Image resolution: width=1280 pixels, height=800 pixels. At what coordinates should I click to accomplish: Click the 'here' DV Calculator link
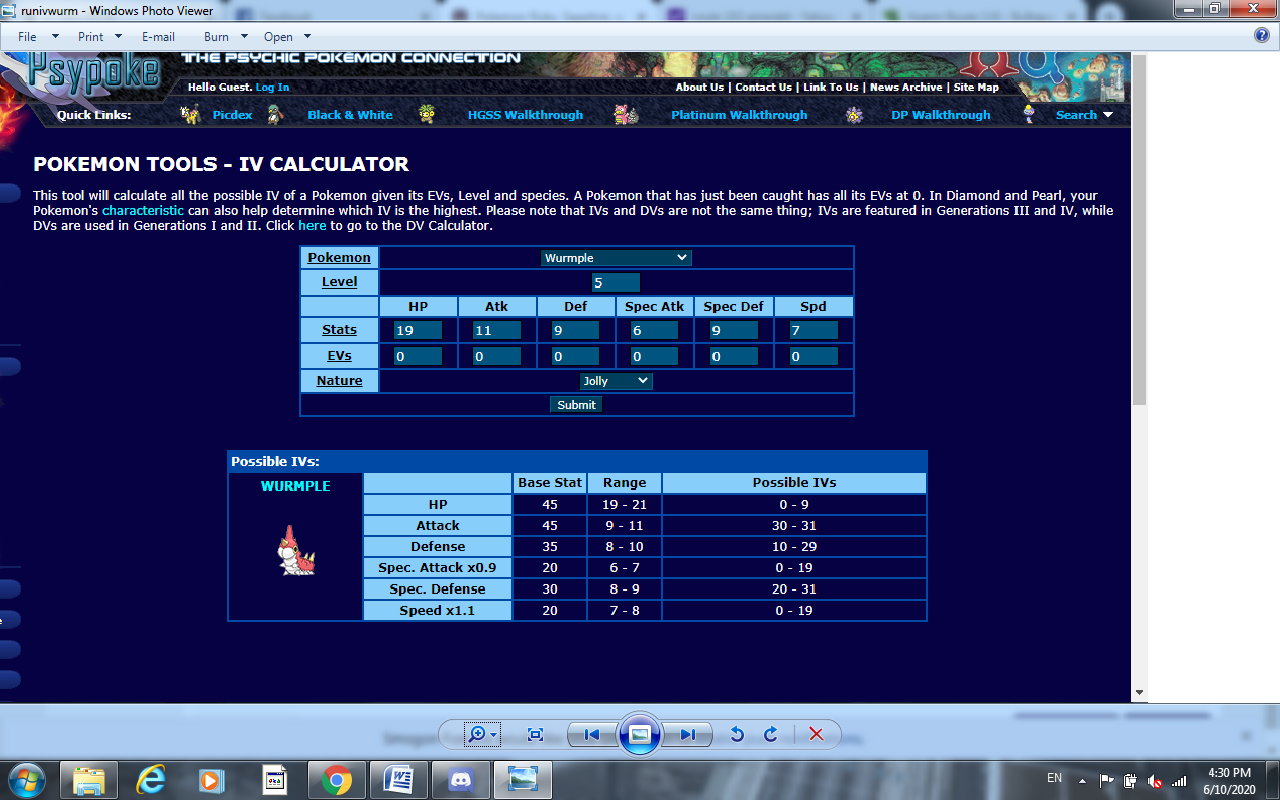[x=312, y=226]
